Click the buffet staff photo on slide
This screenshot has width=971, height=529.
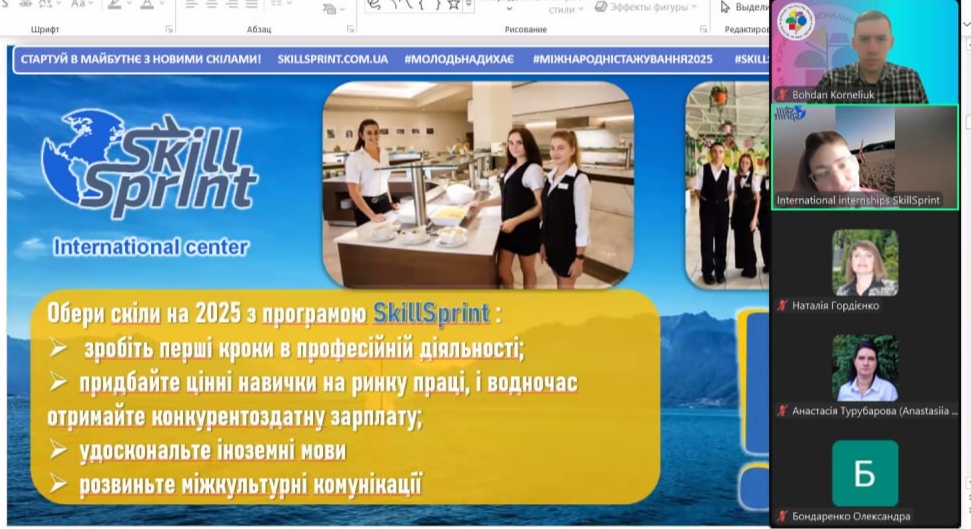coord(477,185)
